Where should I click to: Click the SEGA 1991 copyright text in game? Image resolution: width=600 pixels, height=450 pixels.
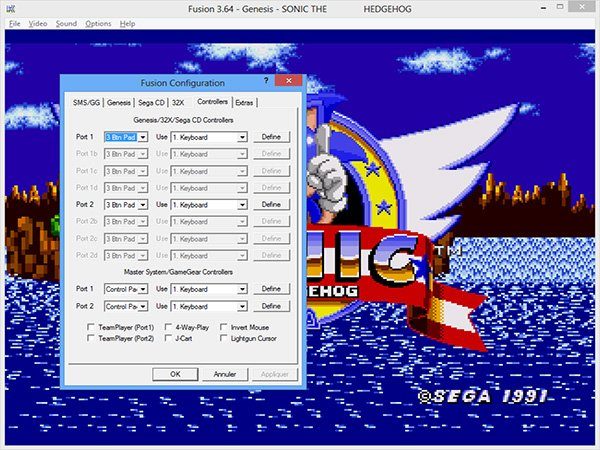pyautogui.click(x=483, y=396)
